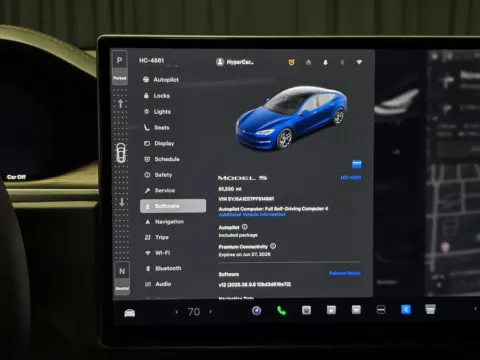Open notifications with the bell icon

(x=325, y=62)
